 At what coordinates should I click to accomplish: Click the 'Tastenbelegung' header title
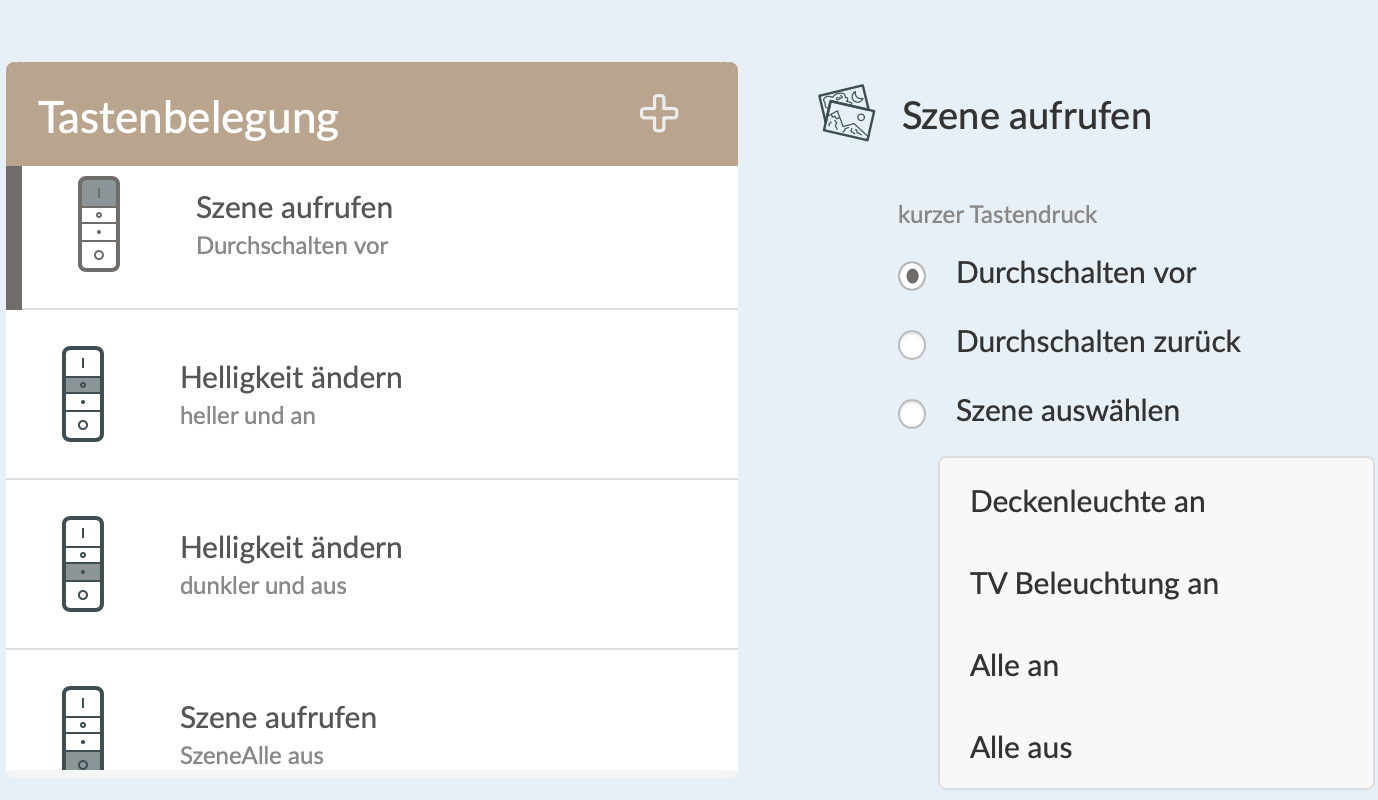[x=189, y=117]
